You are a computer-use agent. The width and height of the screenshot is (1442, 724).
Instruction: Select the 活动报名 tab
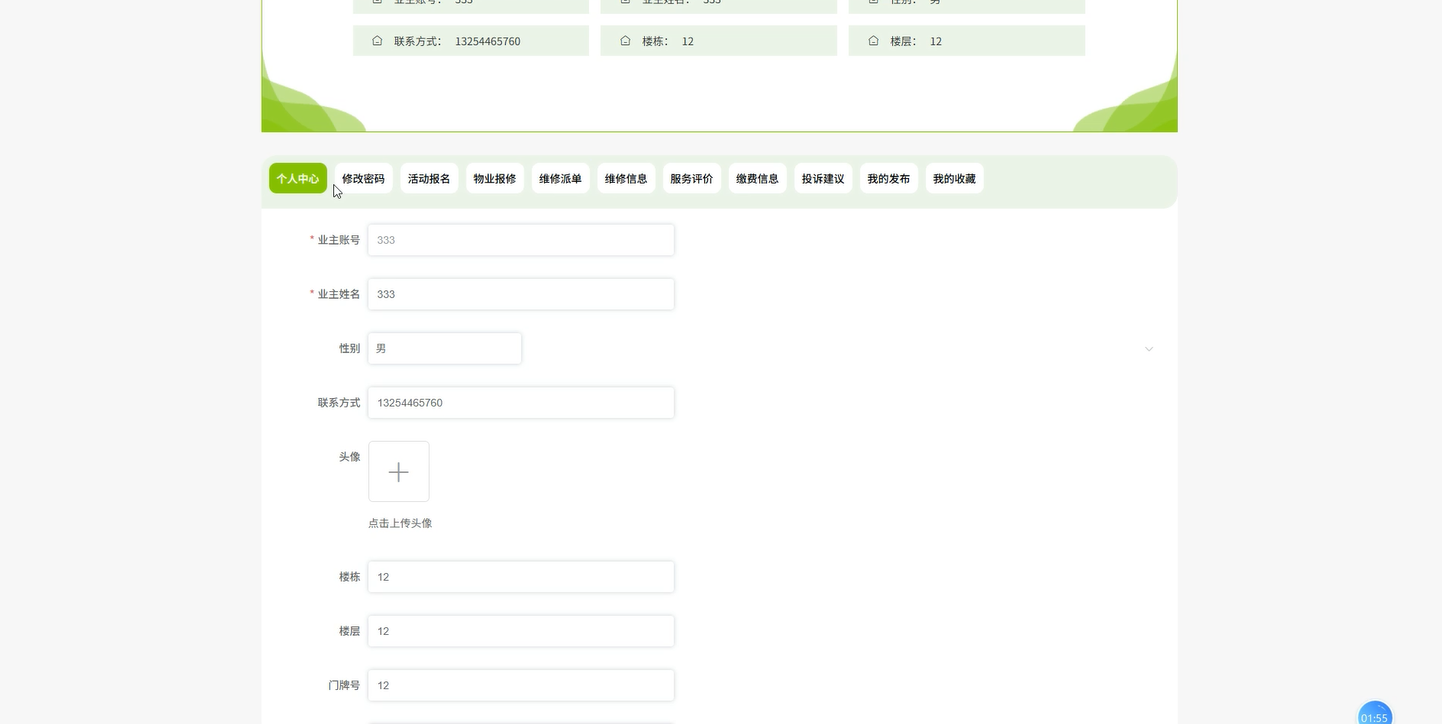(428, 178)
